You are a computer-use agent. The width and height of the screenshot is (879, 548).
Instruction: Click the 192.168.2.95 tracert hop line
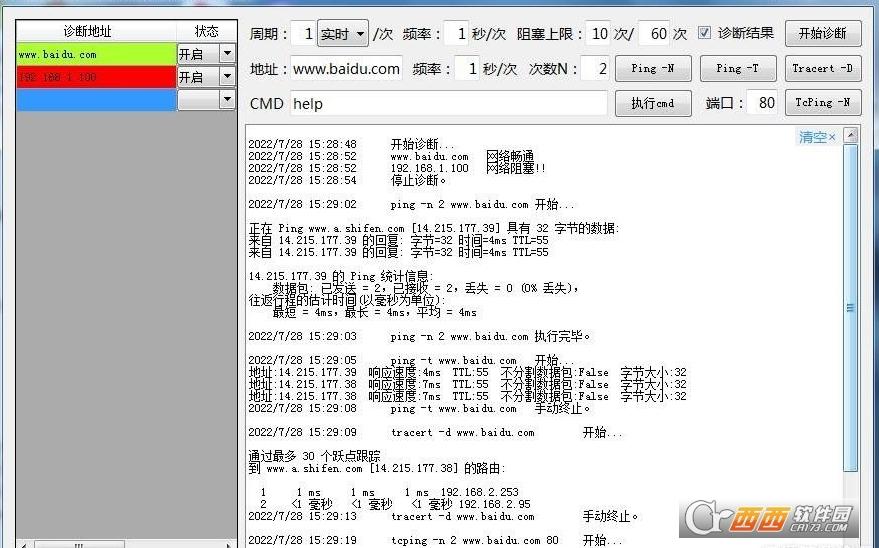coord(394,504)
